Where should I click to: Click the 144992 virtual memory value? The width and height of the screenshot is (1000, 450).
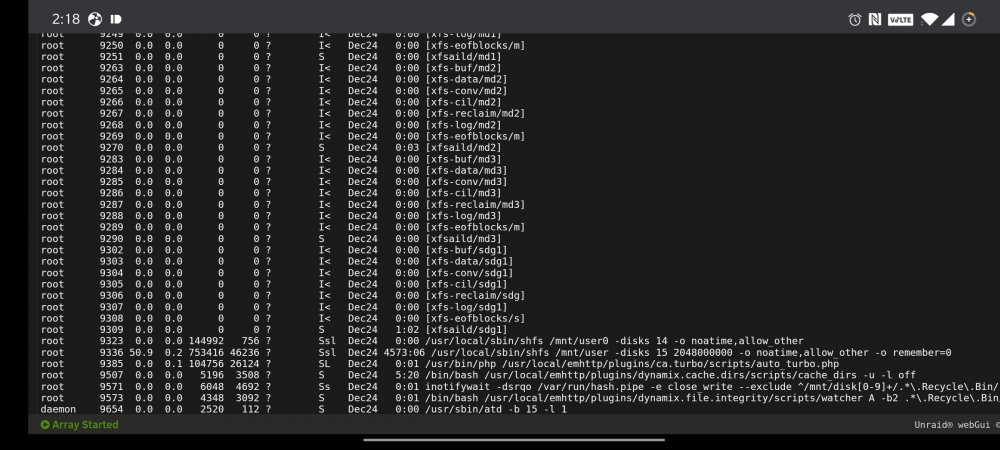(206, 341)
